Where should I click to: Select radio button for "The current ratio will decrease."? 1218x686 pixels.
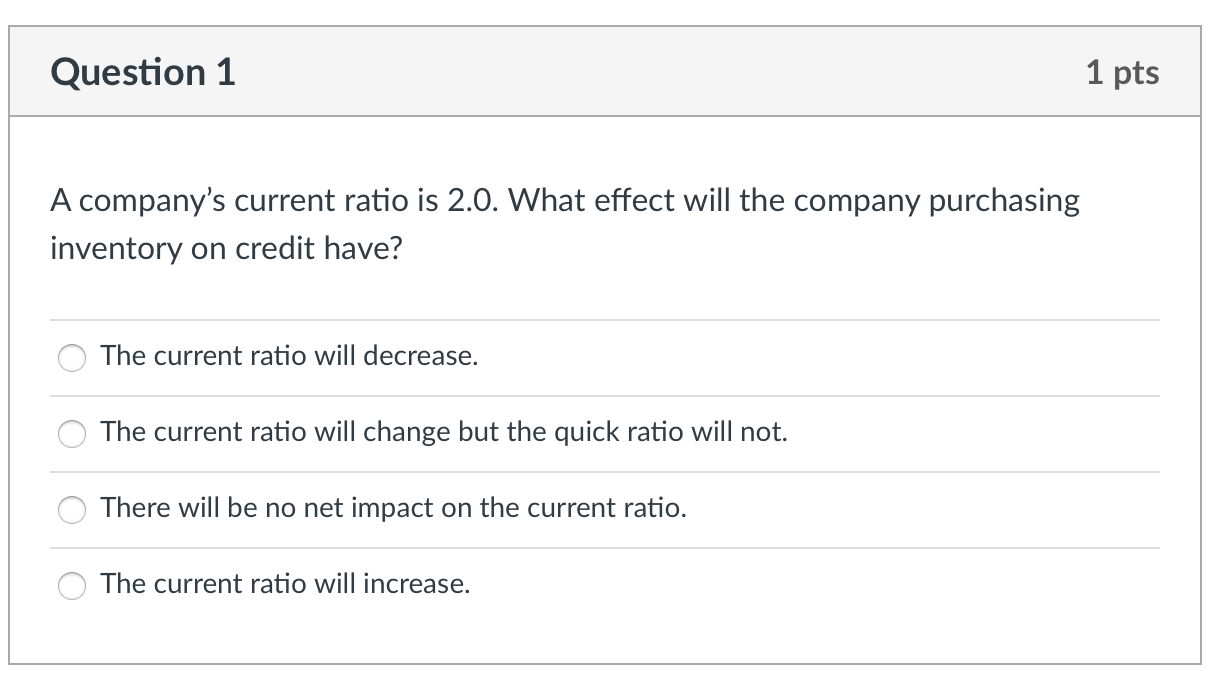(71, 357)
